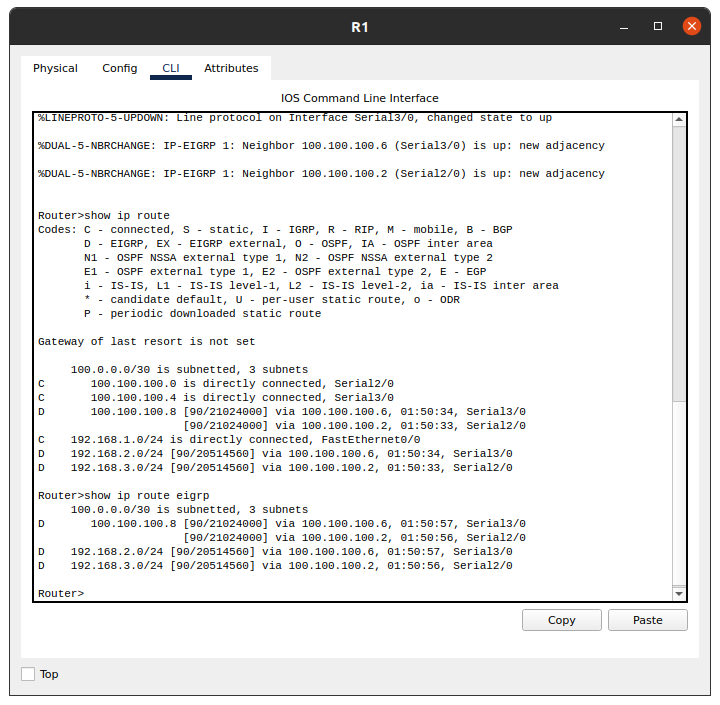The image size is (720, 705).
Task: Click the final Router> prompt line
Action: tap(61, 593)
